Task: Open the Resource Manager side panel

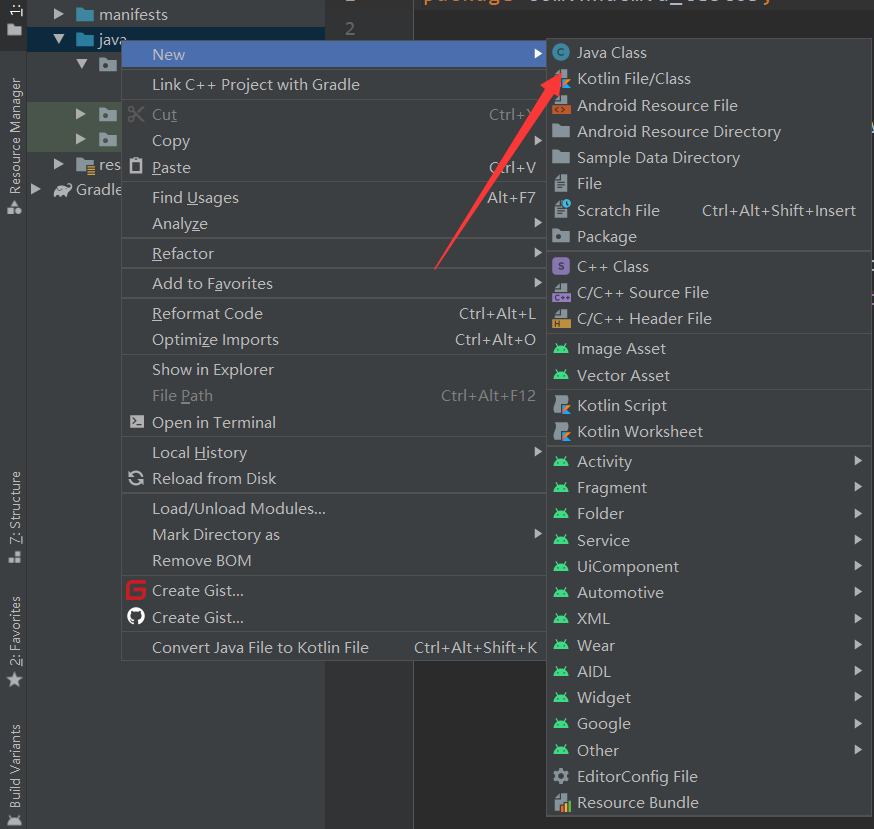Action: [14, 145]
